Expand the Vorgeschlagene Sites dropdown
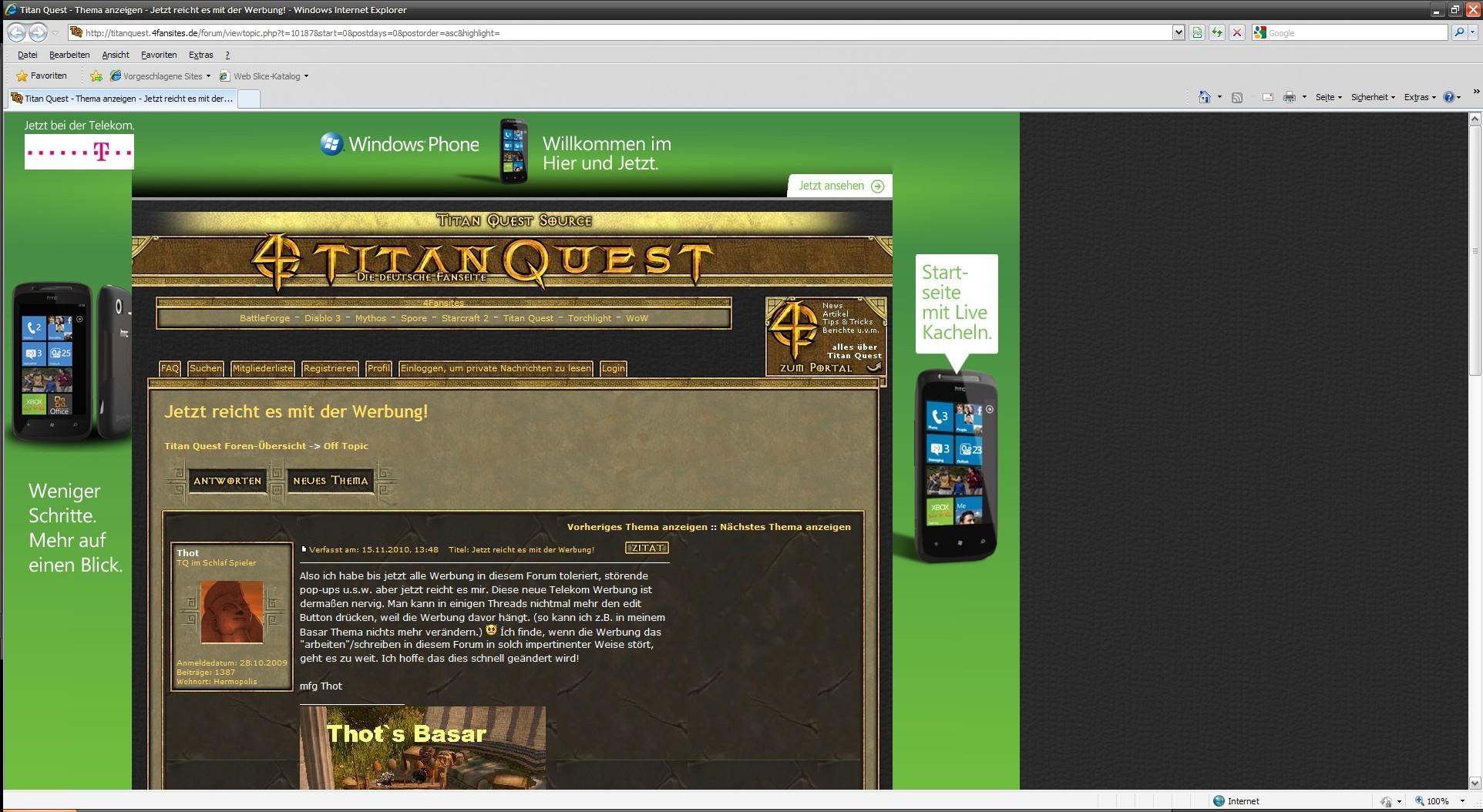 point(208,76)
